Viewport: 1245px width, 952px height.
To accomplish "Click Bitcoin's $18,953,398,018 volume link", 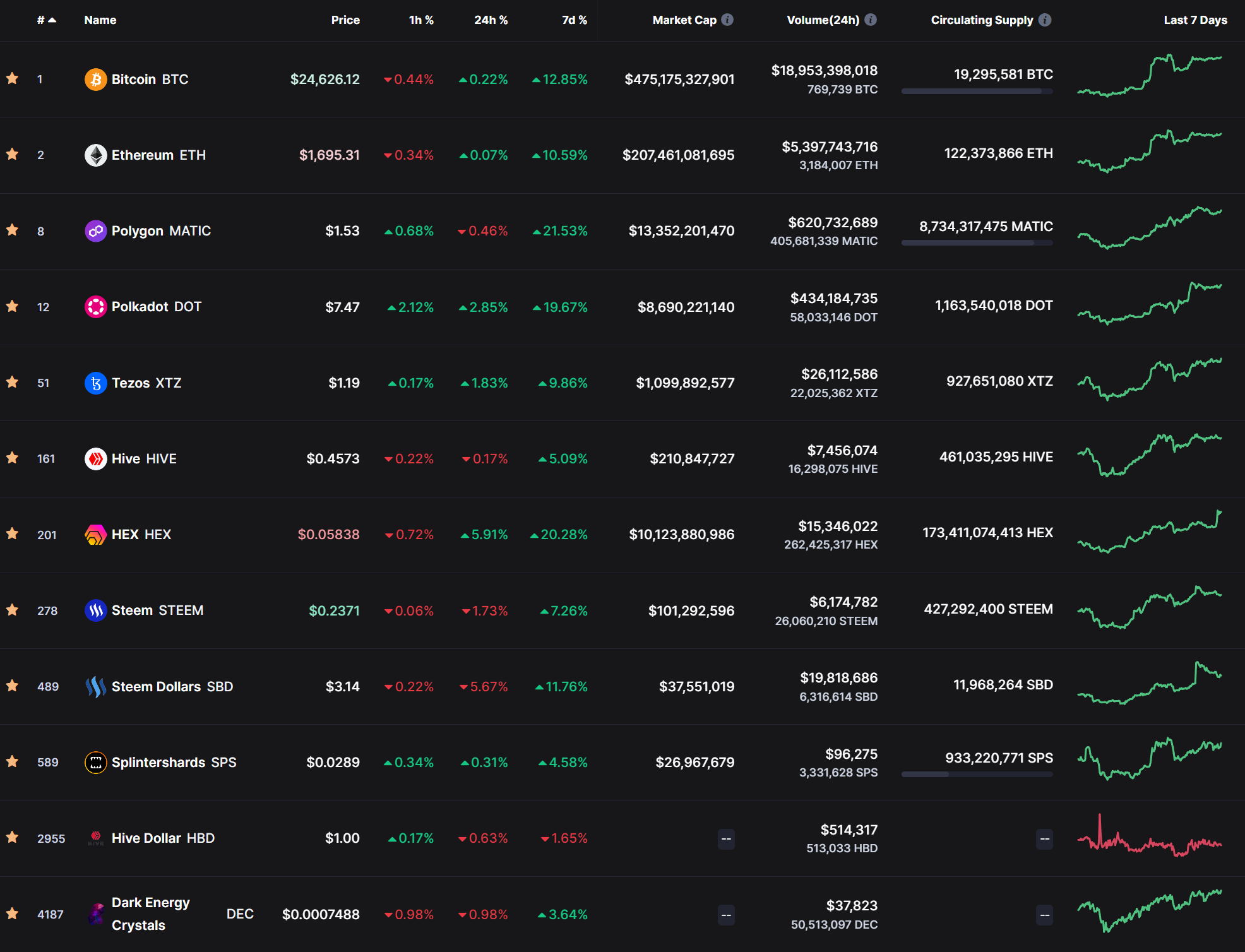I will [825, 71].
